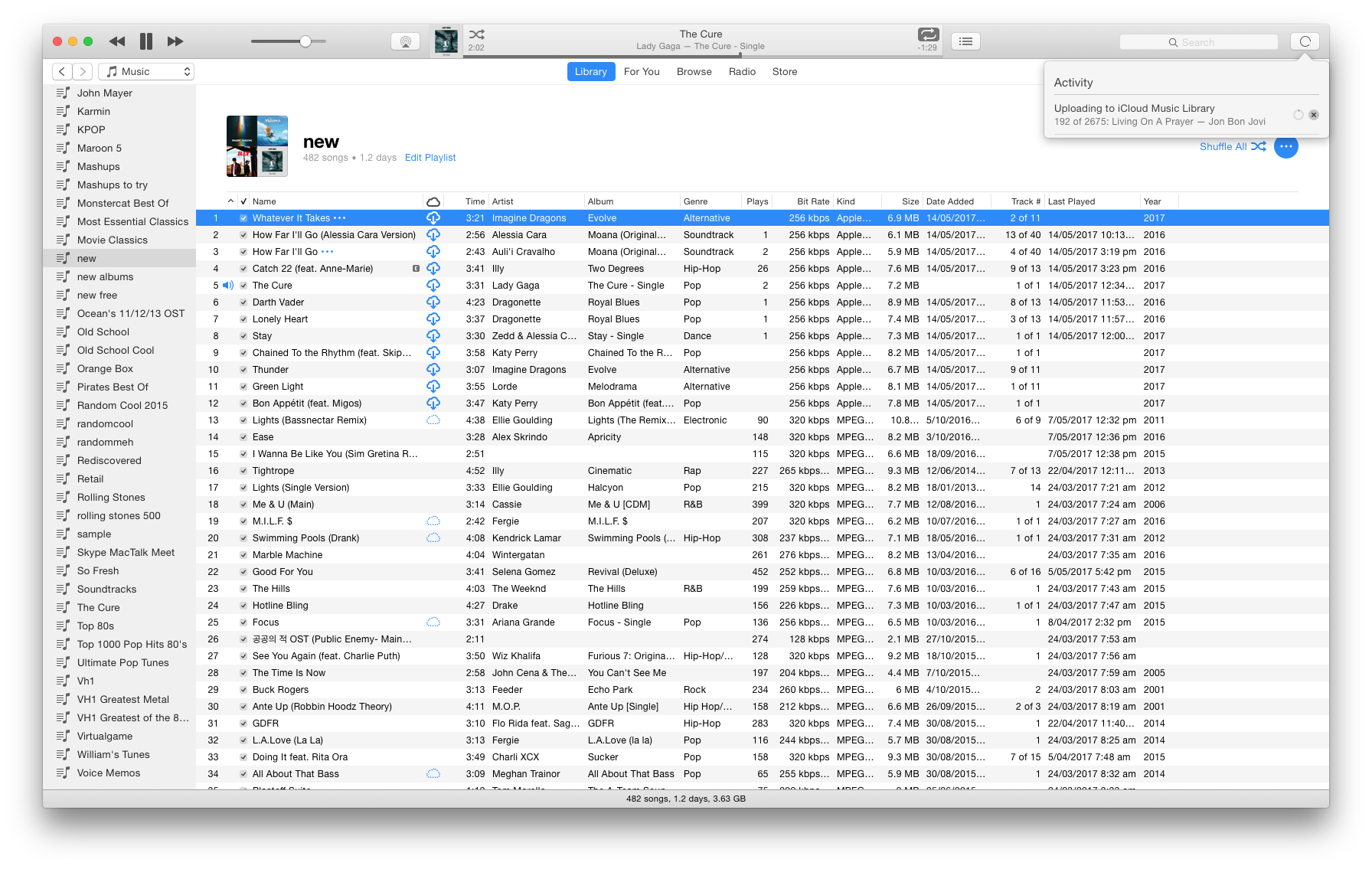Select the Old School Cool playlist
The image size is (1372, 869).
tap(119, 350)
